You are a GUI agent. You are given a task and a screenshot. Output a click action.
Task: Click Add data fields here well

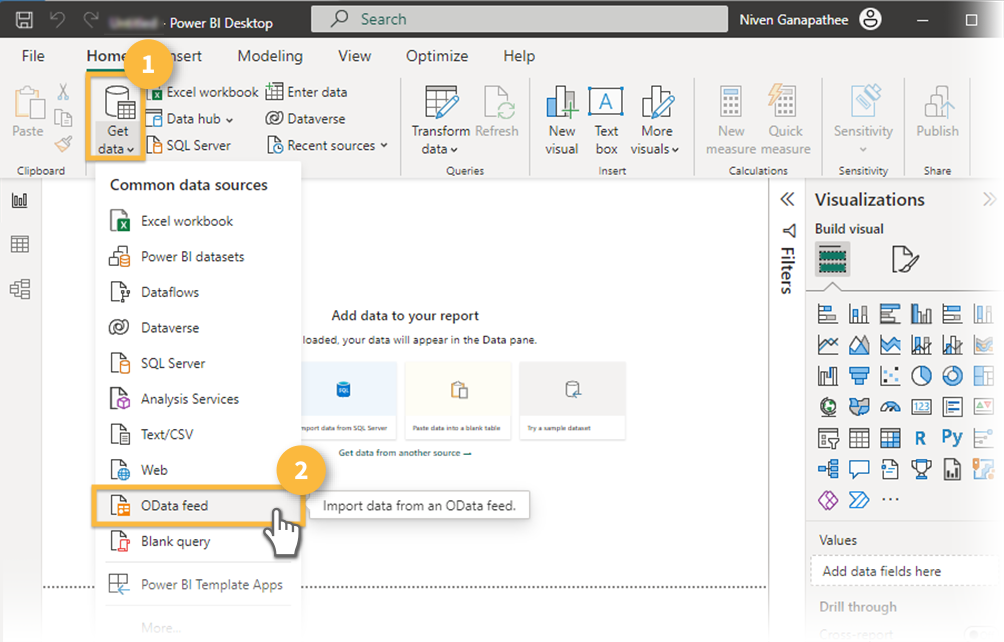(905, 571)
